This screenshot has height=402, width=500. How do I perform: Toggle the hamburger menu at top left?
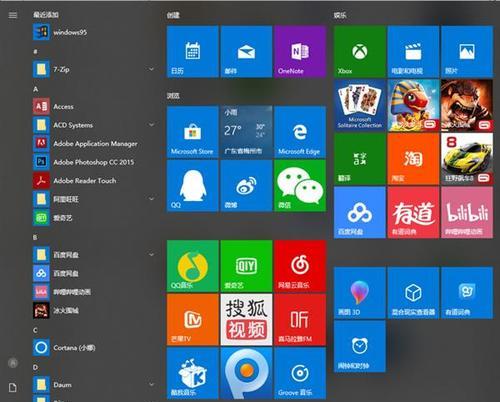(13, 15)
